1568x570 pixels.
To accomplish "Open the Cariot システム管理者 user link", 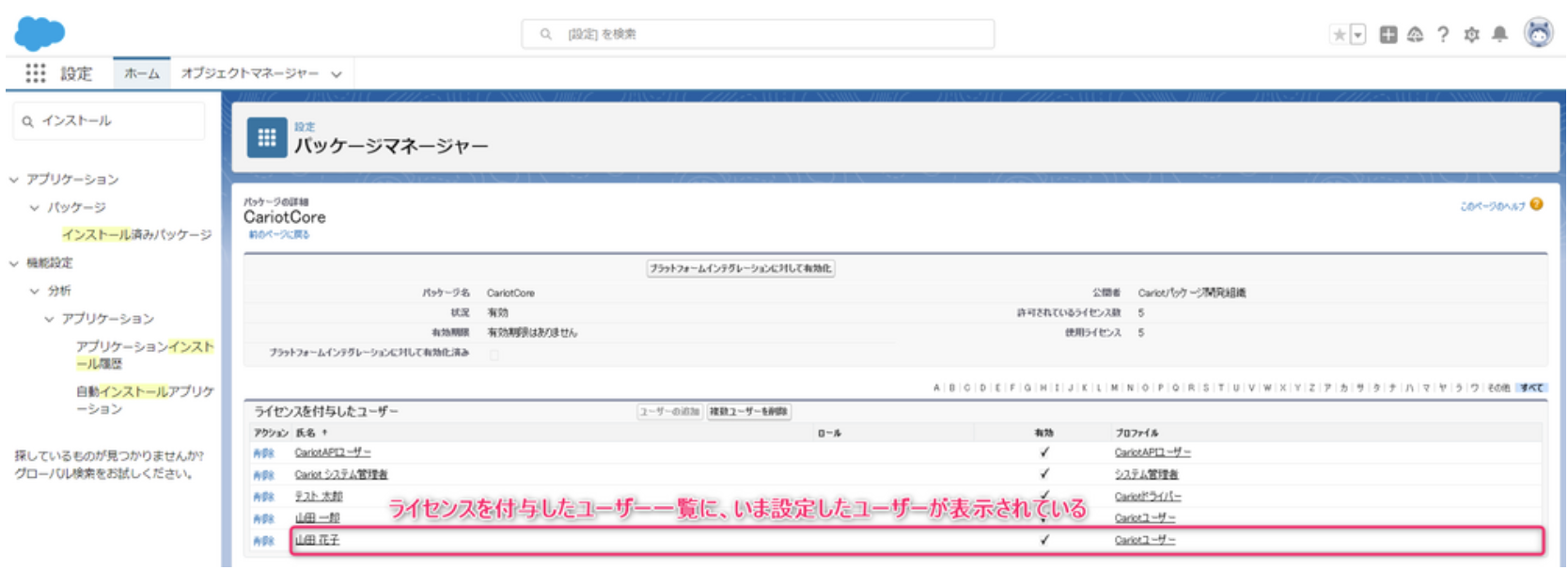I will click(341, 475).
